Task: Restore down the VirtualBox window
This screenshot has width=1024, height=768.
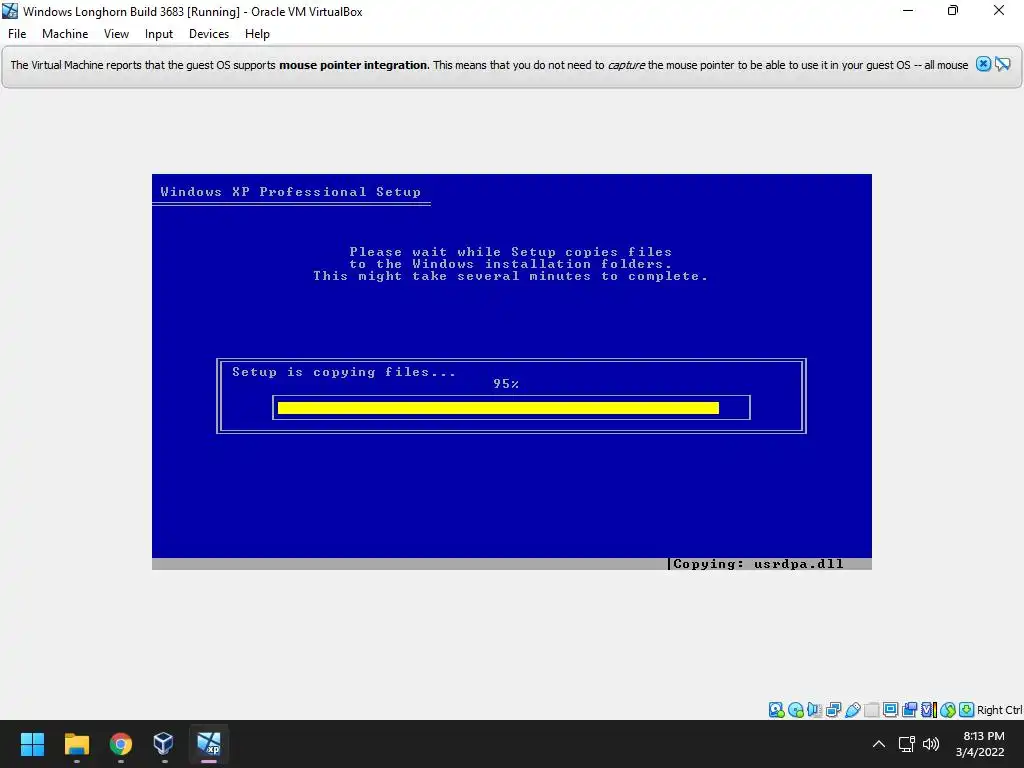Action: 953,10
